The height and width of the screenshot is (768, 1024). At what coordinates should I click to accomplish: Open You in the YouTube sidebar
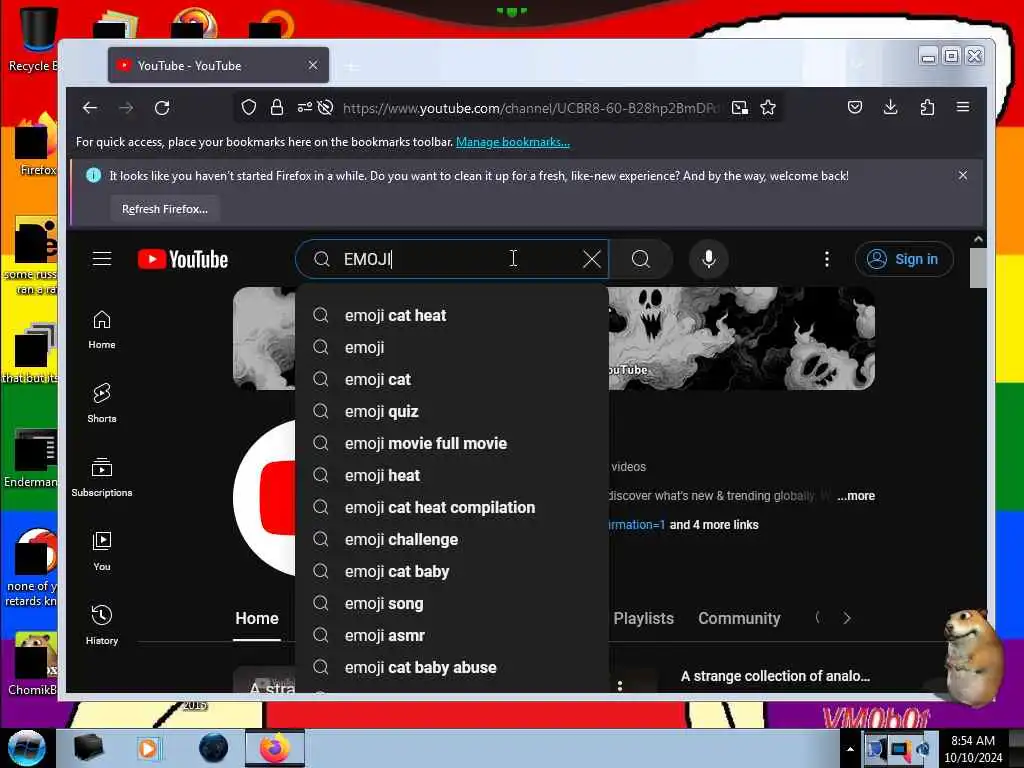click(x=102, y=551)
